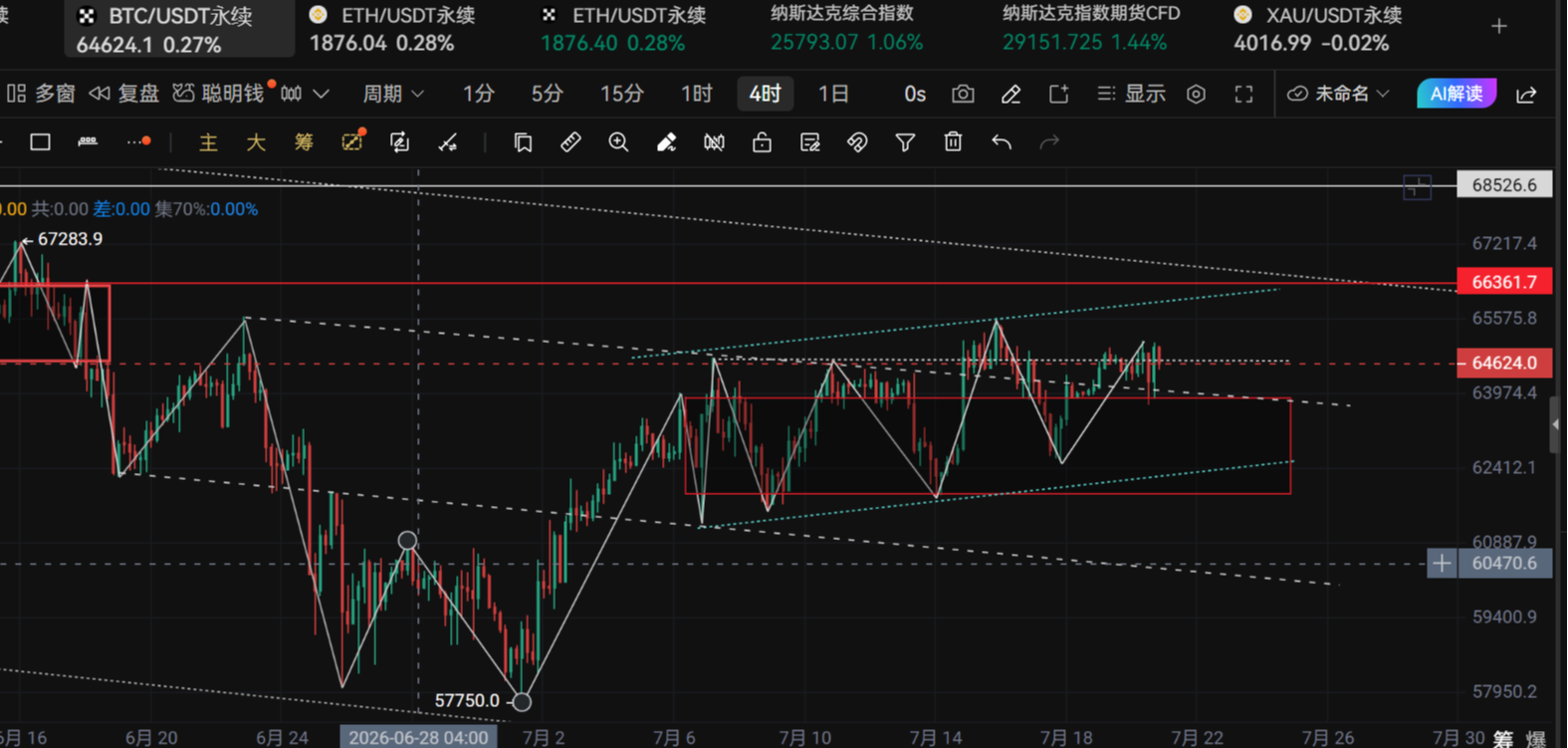Select the red 66361.7 price line label
The height and width of the screenshot is (748, 1568).
1504,282
